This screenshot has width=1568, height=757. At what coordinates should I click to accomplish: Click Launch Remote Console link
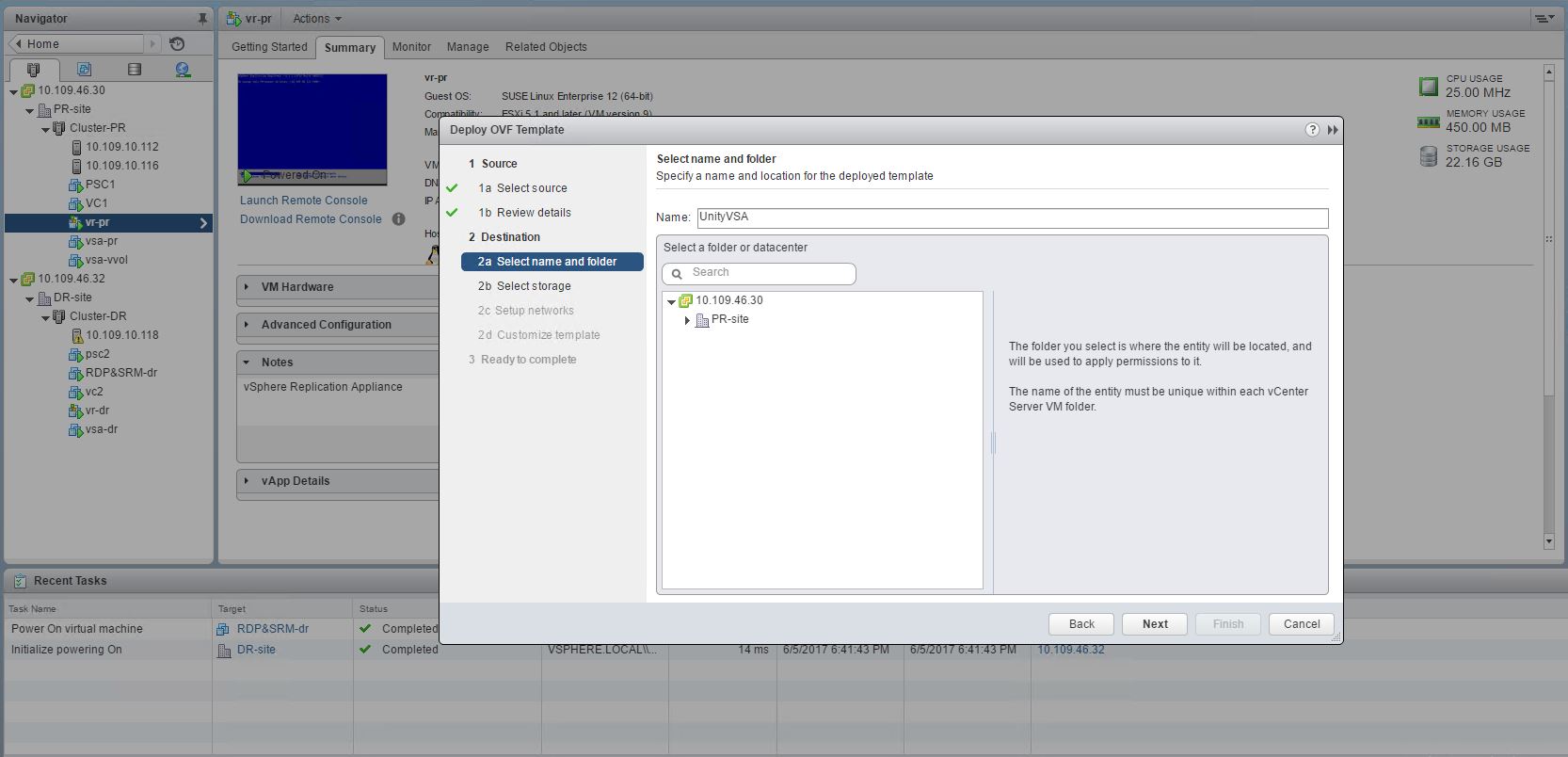click(303, 201)
